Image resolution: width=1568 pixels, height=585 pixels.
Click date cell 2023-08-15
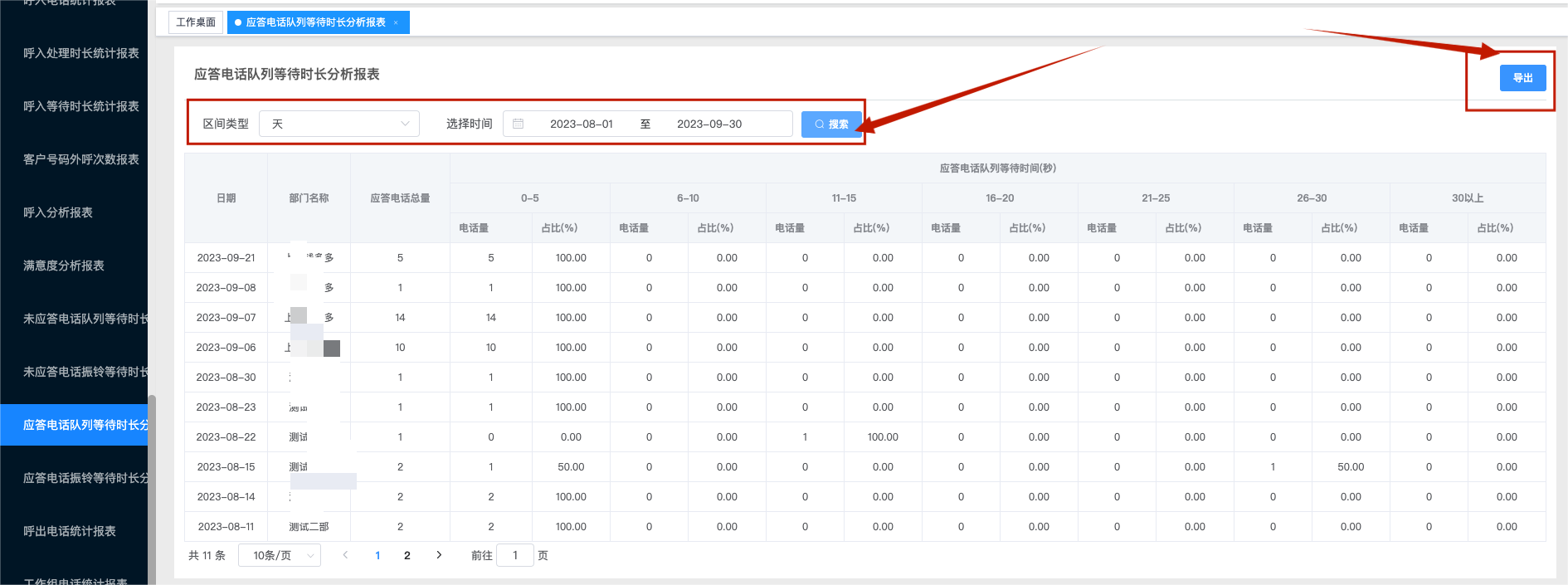[226, 467]
